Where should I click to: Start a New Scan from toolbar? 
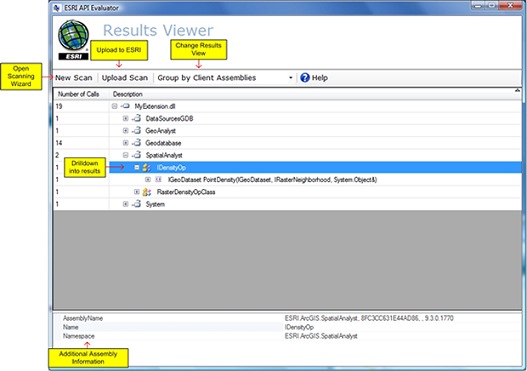tap(74, 78)
